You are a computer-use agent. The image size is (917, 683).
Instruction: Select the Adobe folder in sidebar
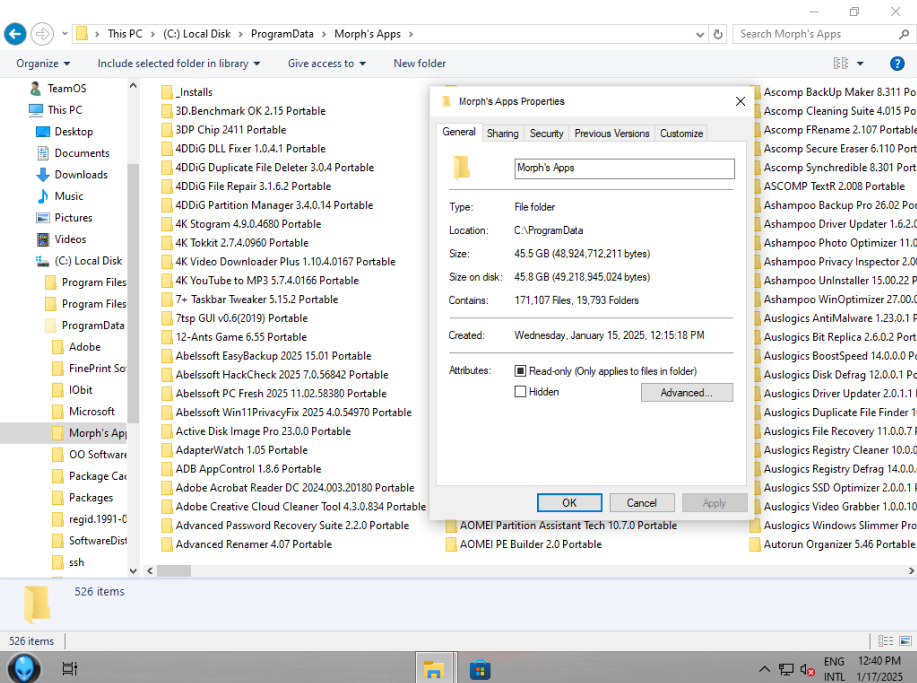point(84,347)
